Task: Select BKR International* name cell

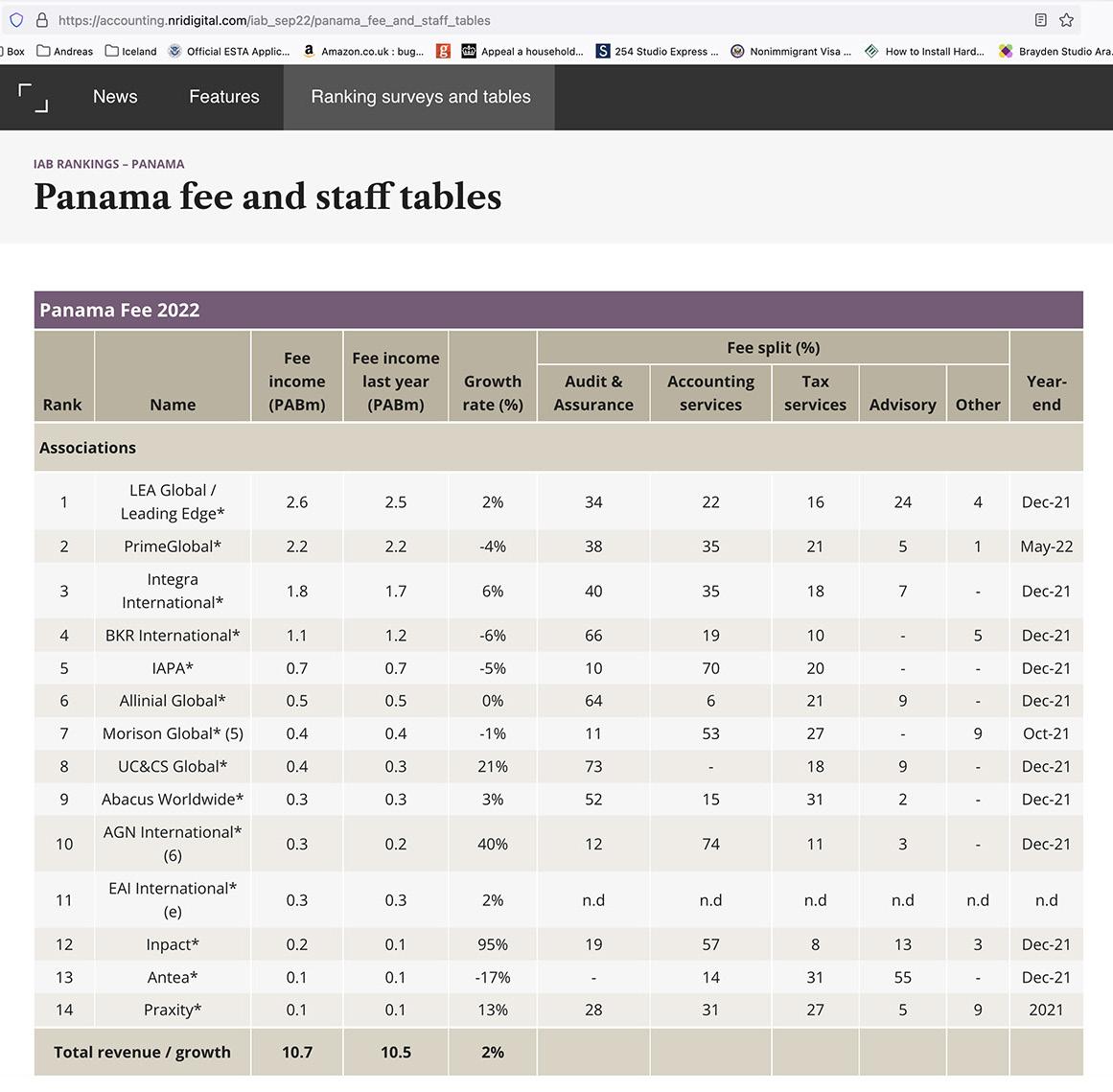Action: tap(173, 636)
